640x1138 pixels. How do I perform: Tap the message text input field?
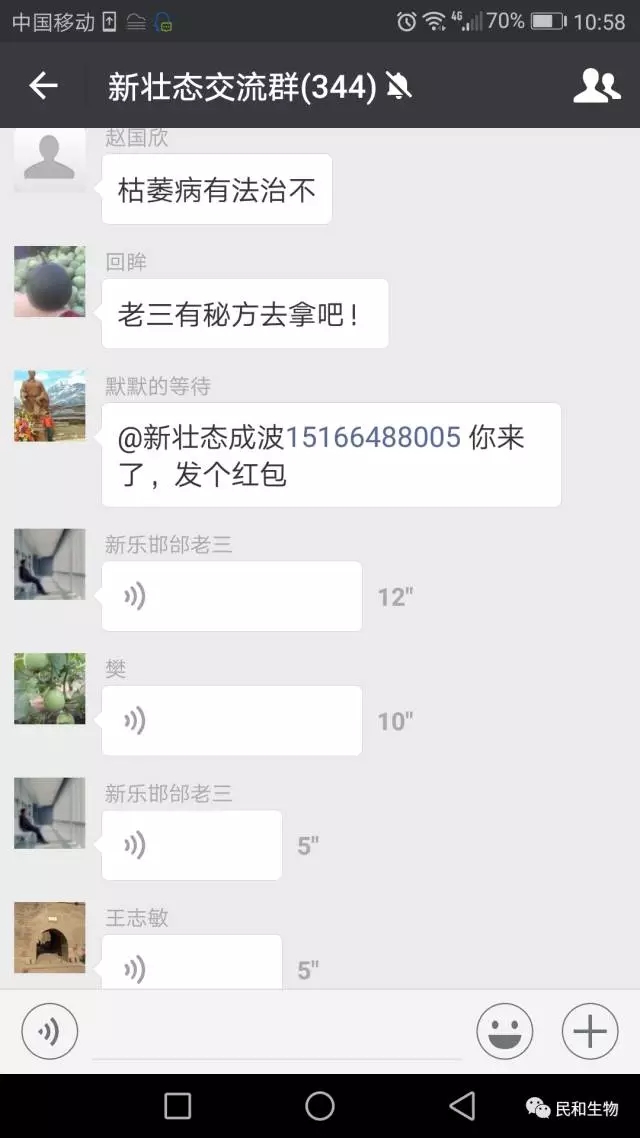pyautogui.click(x=276, y=1031)
